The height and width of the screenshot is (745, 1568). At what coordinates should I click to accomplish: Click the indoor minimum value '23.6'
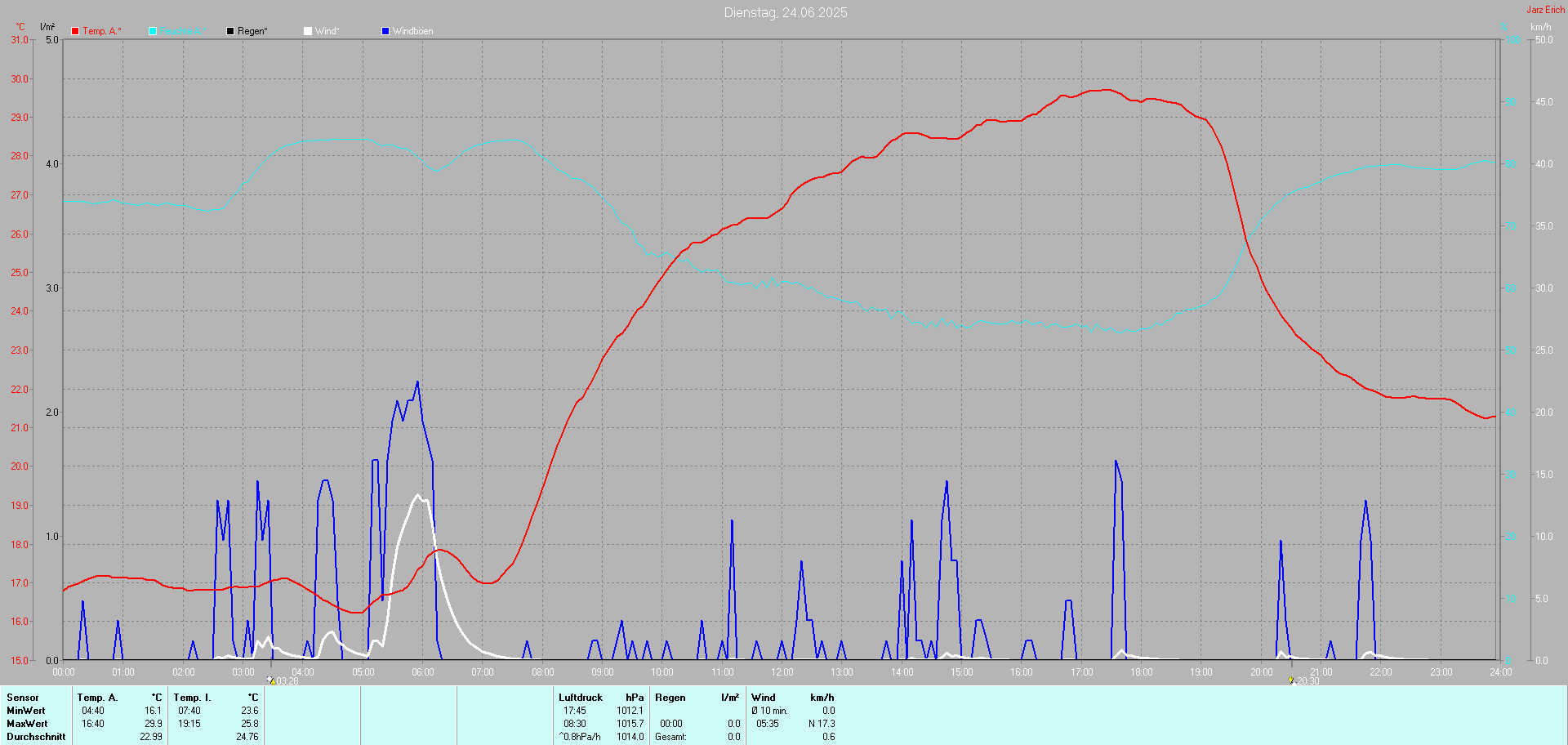(x=250, y=711)
